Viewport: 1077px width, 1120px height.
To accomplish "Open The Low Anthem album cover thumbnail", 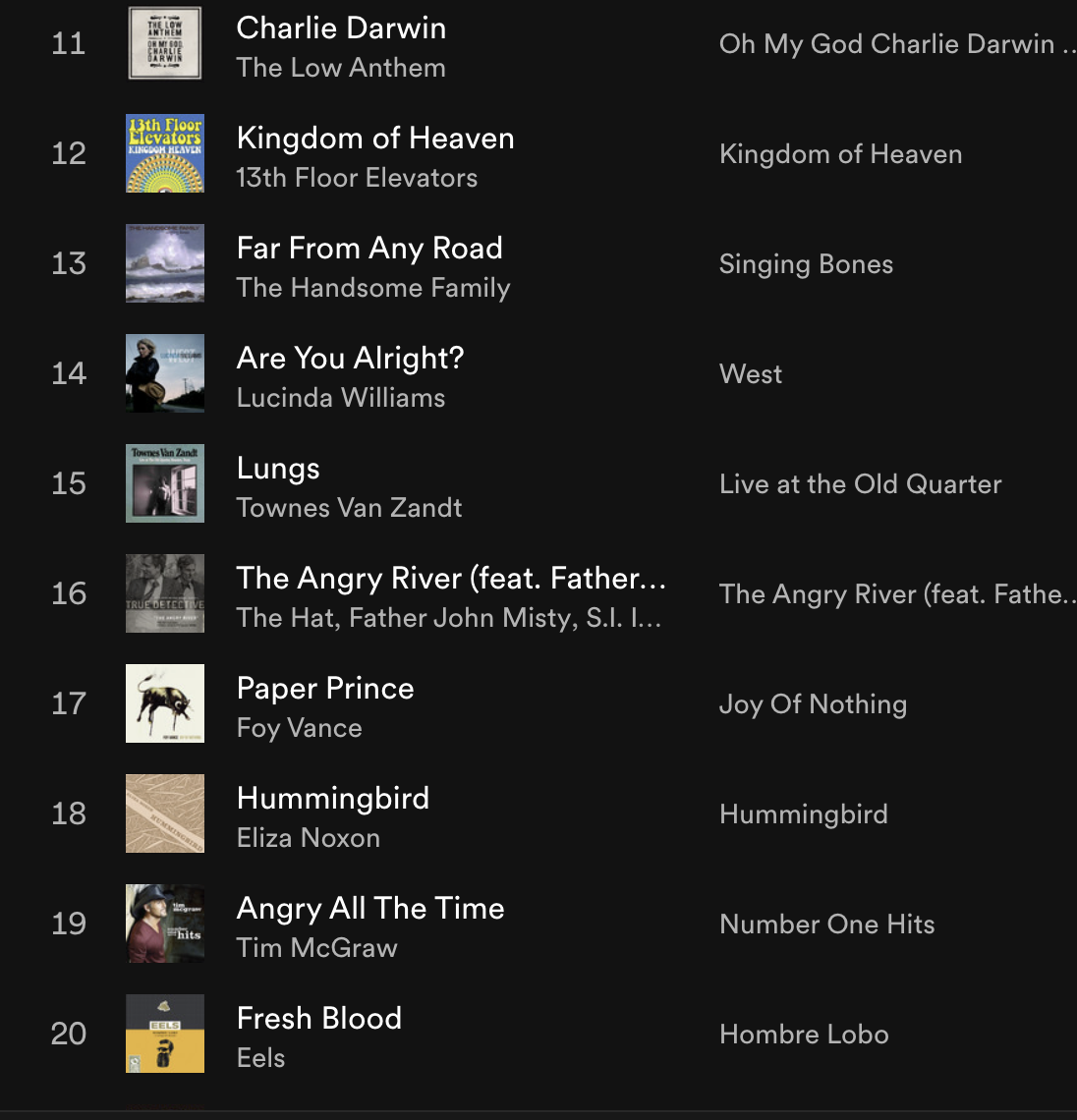I will pyautogui.click(x=165, y=43).
